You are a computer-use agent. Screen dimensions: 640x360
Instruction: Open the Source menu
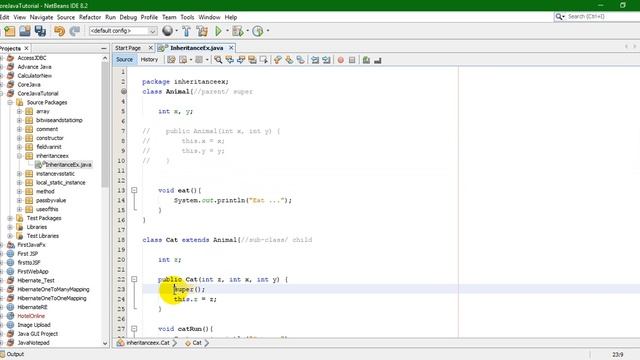(66, 17)
